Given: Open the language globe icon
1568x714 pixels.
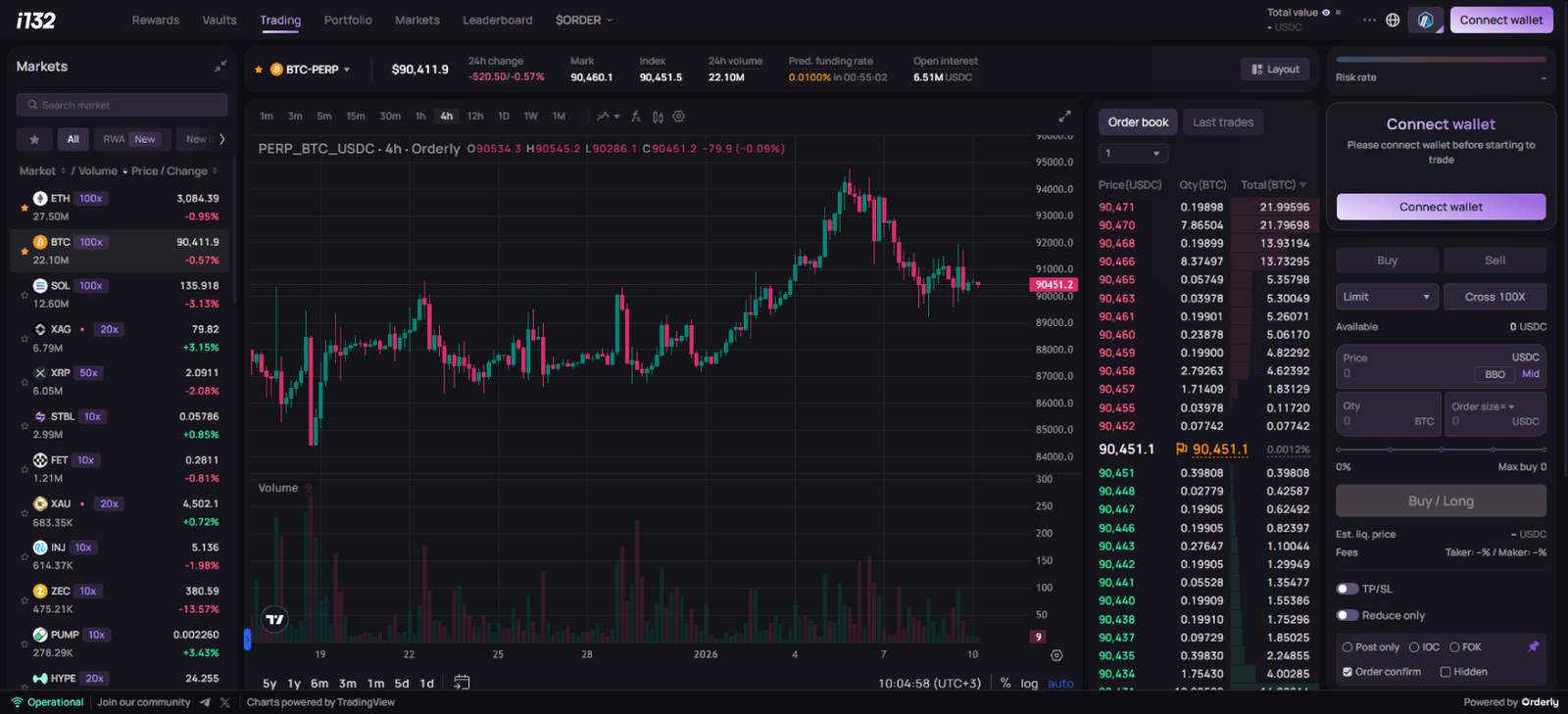Looking at the screenshot, I should pyautogui.click(x=1393, y=20).
